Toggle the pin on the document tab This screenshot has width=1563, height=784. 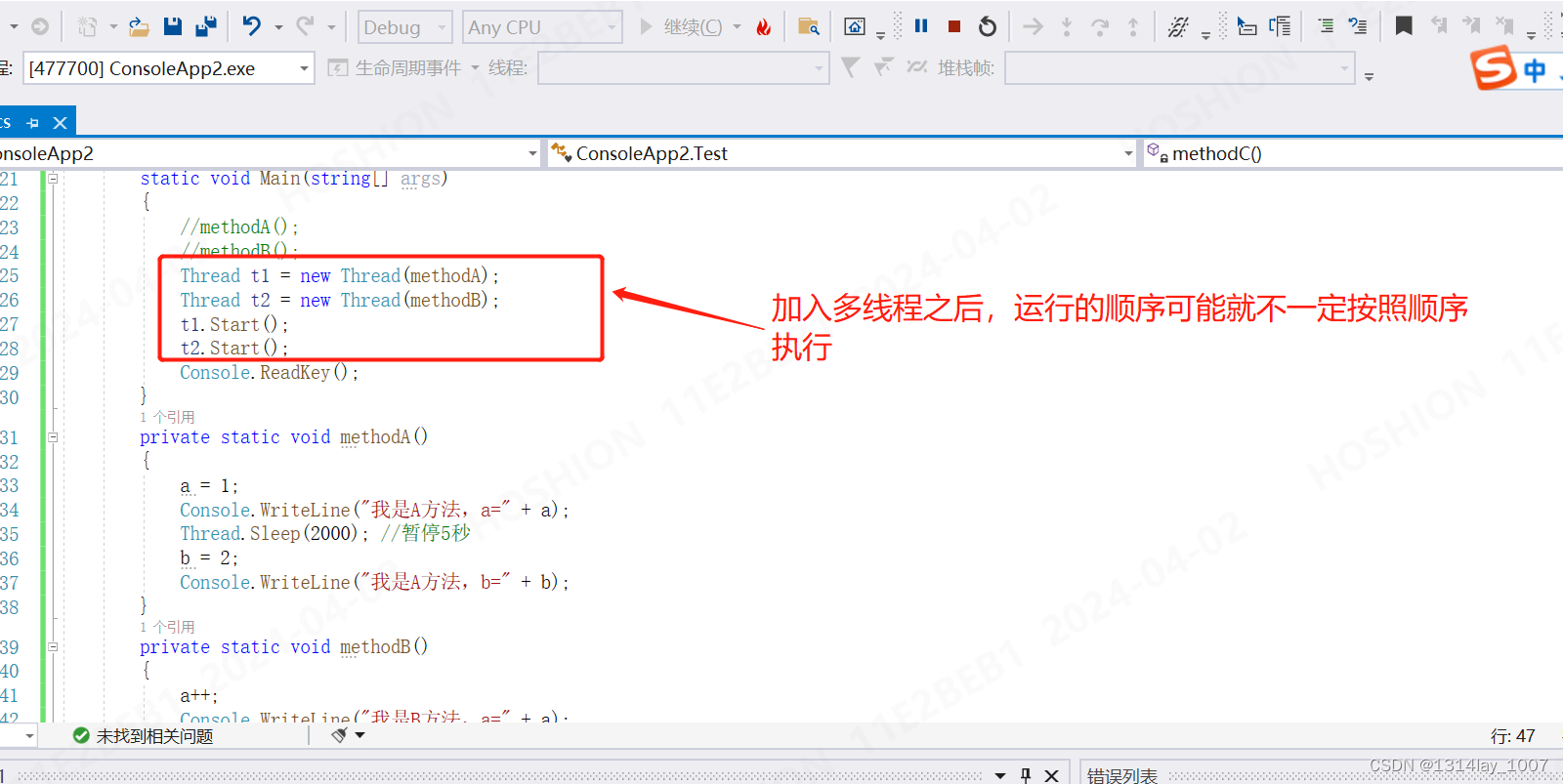33,123
